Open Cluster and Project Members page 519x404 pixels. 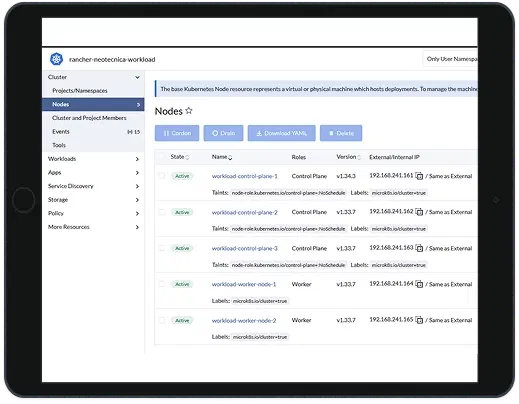pos(89,118)
